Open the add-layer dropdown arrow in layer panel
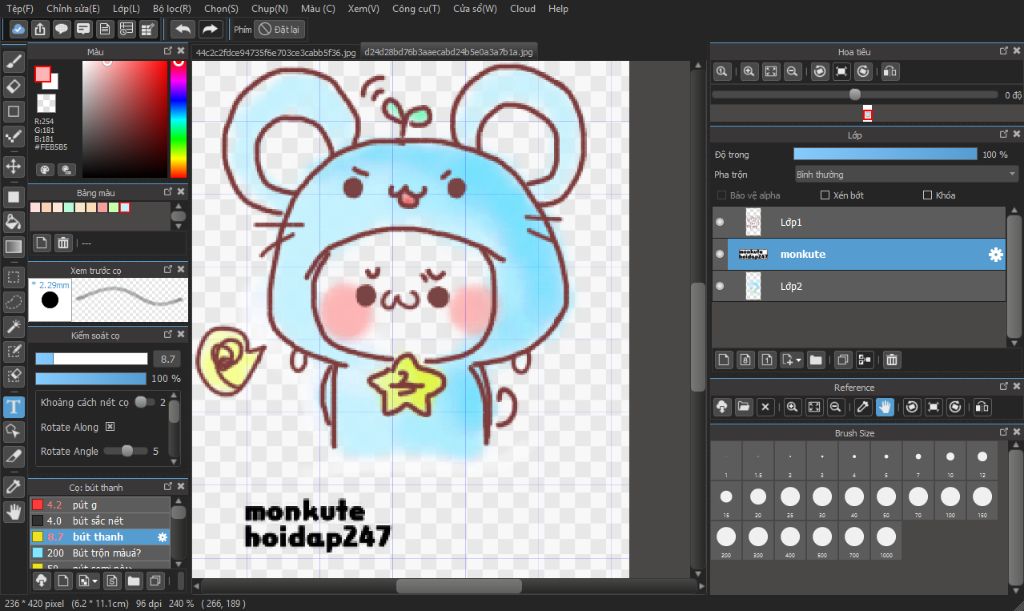The image size is (1024, 611). click(x=798, y=360)
